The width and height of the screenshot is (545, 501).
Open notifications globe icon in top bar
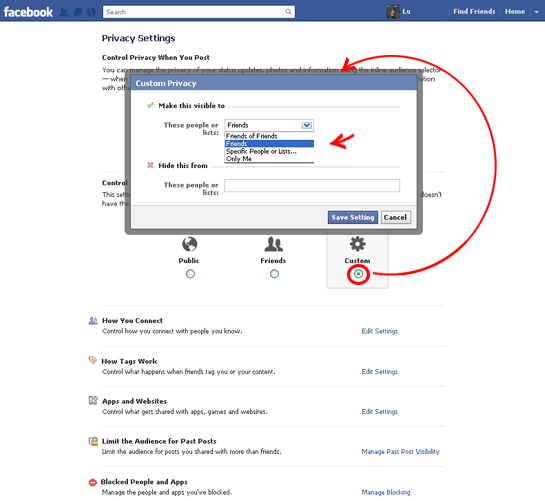click(x=91, y=13)
